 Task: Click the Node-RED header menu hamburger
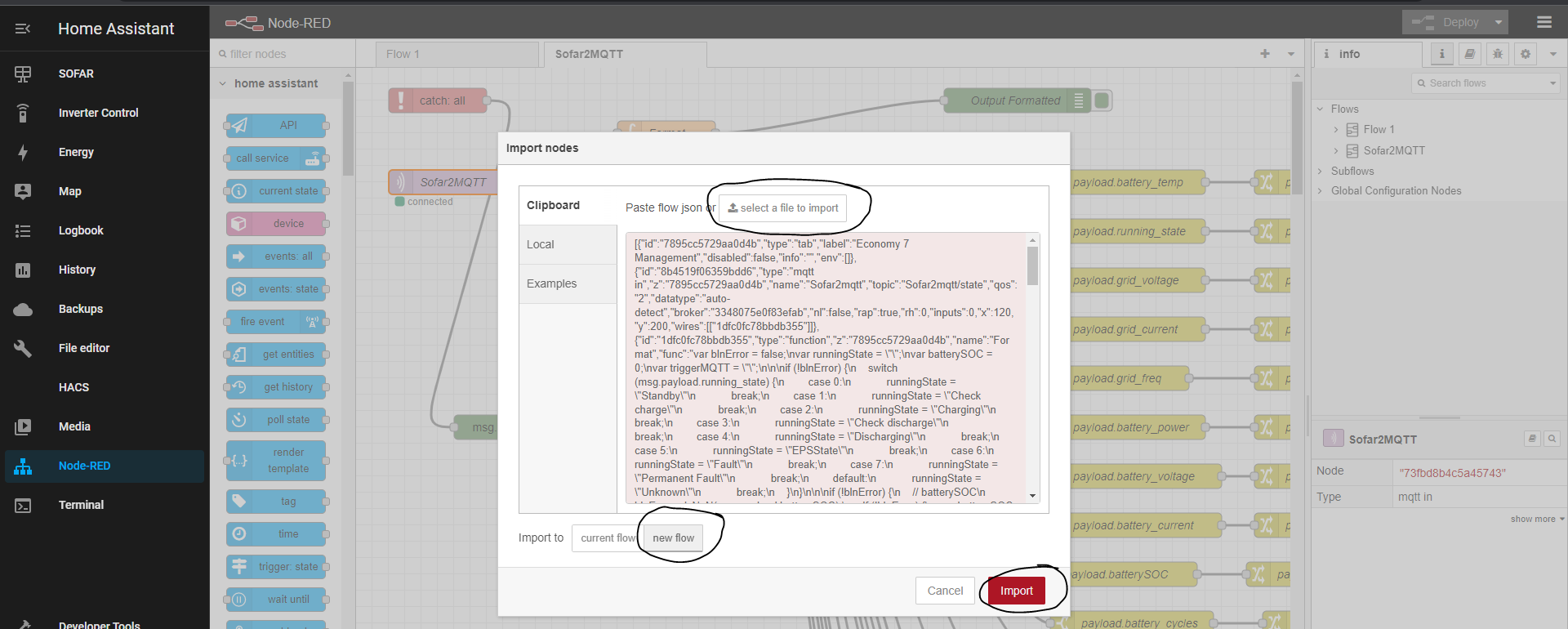(x=1543, y=22)
